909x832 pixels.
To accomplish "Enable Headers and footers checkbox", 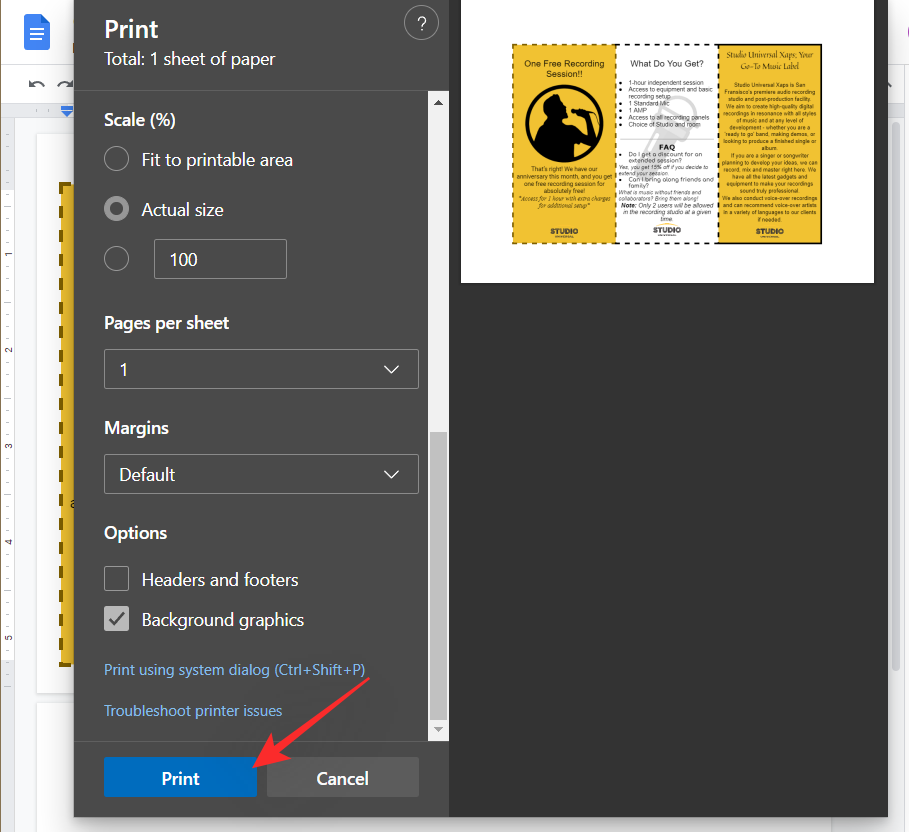I will tap(117, 579).
